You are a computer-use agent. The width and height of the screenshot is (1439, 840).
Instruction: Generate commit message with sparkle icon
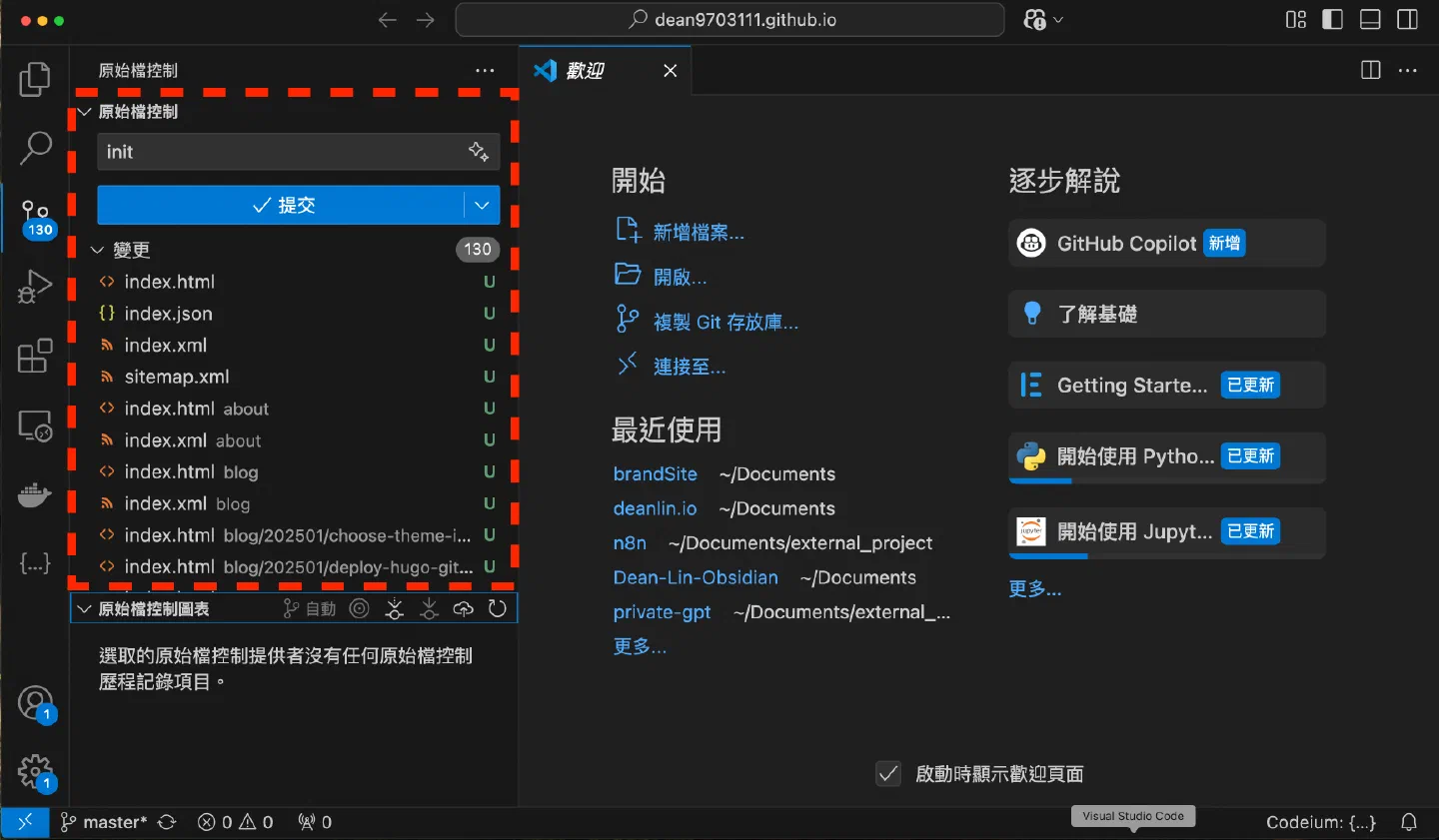click(x=479, y=152)
